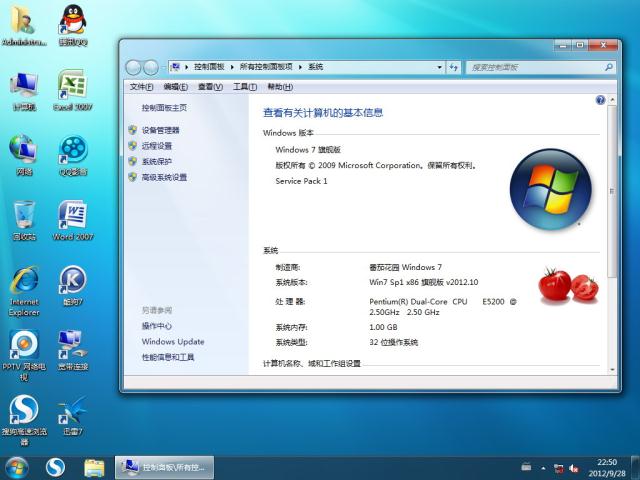The image size is (640, 480).
Task: Click the scrollbar up arrow
Action: tap(612, 99)
